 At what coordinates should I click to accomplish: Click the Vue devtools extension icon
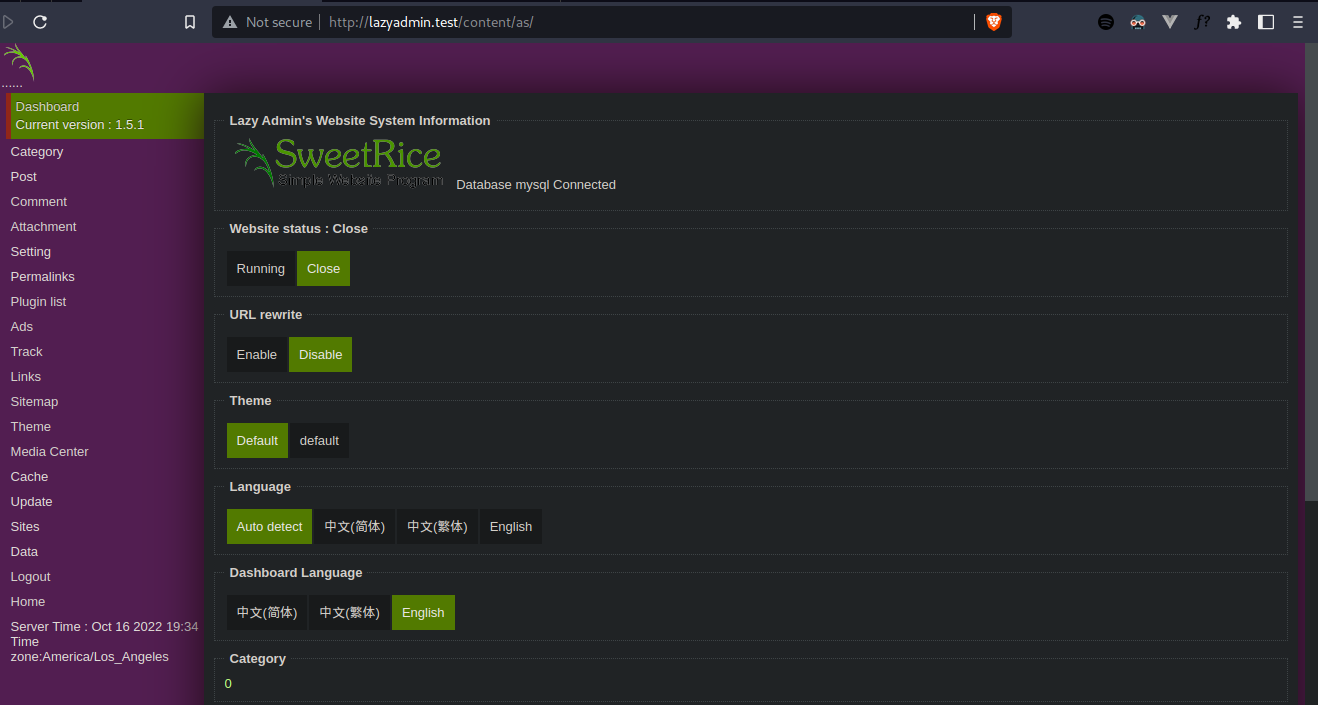coord(1169,22)
